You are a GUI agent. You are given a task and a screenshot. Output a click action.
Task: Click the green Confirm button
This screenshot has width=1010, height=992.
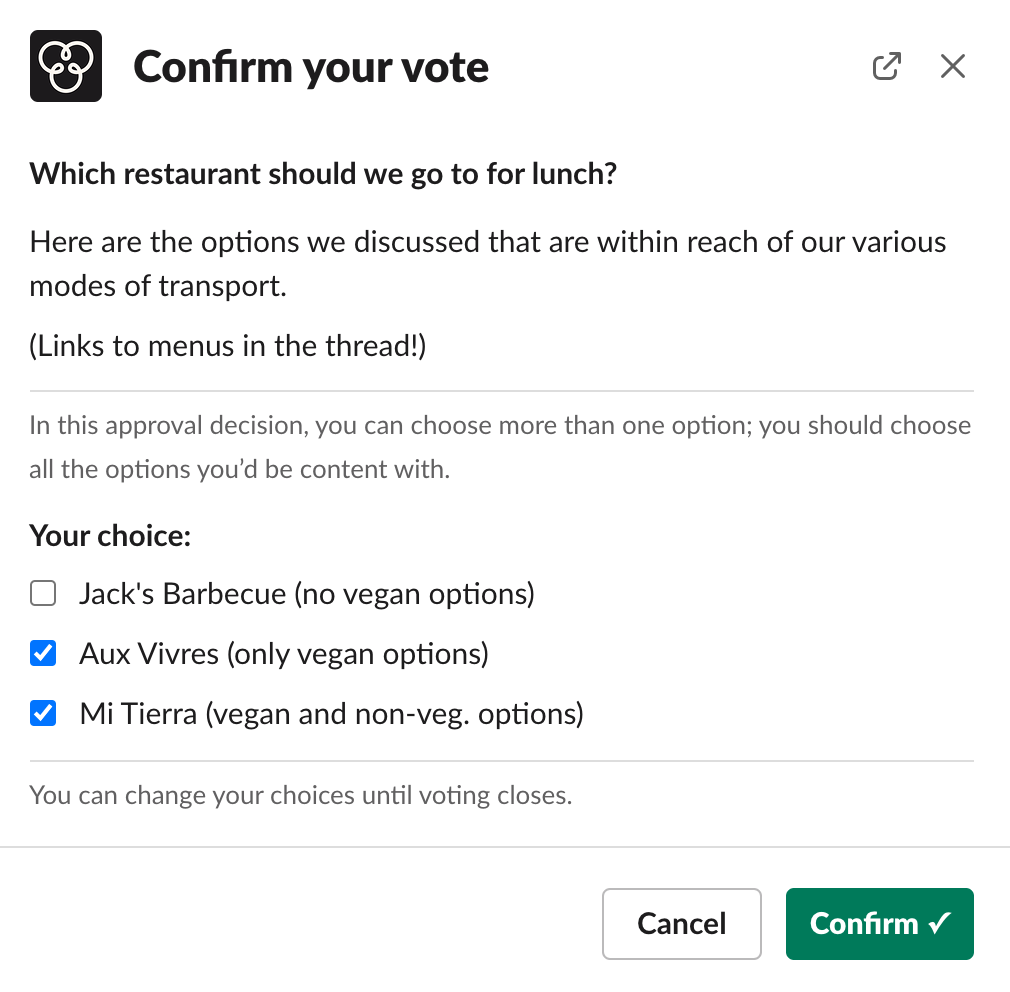[x=879, y=923]
